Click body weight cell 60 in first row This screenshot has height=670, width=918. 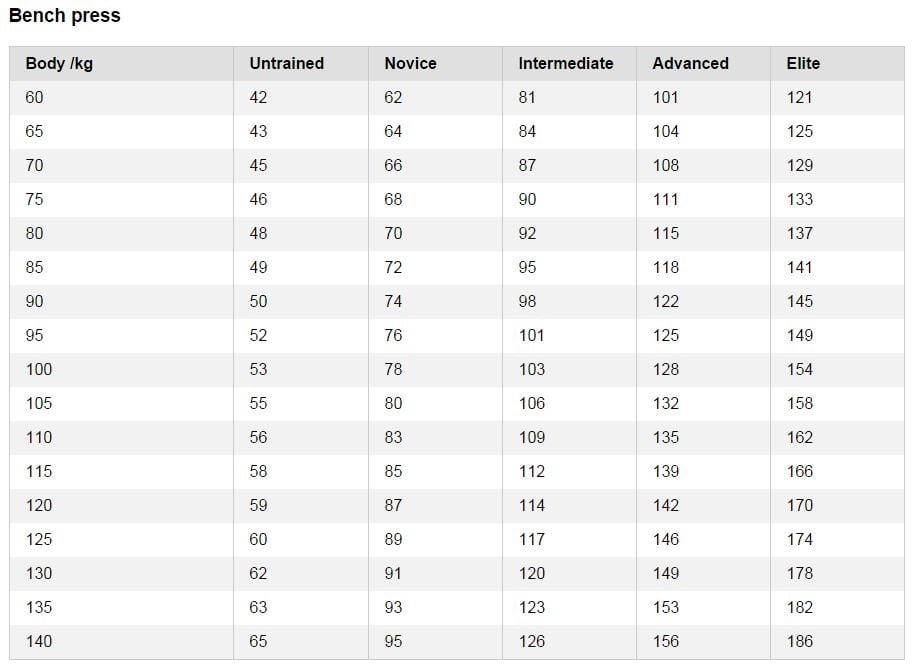[35, 97]
